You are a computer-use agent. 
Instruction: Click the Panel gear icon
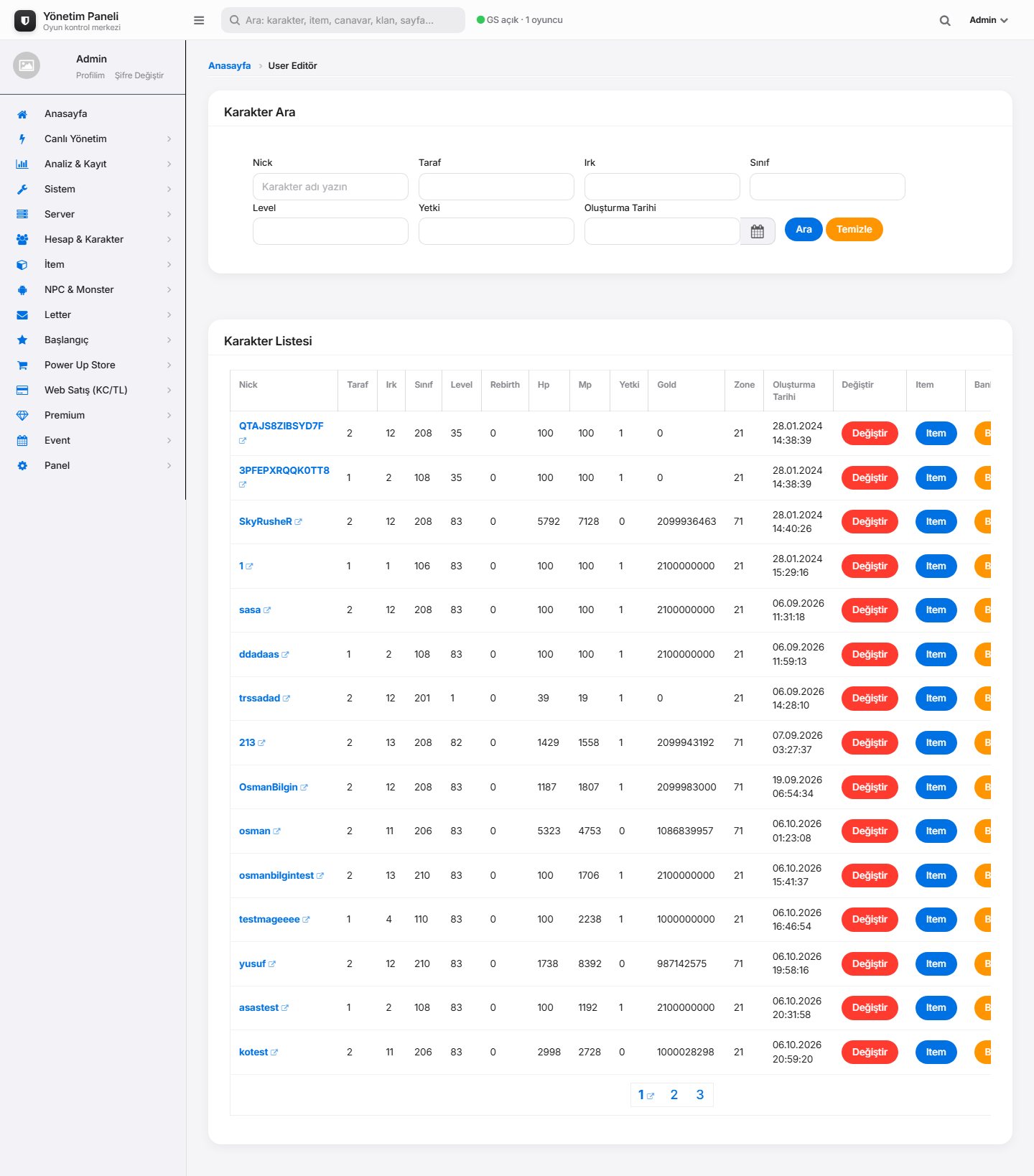pos(22,466)
